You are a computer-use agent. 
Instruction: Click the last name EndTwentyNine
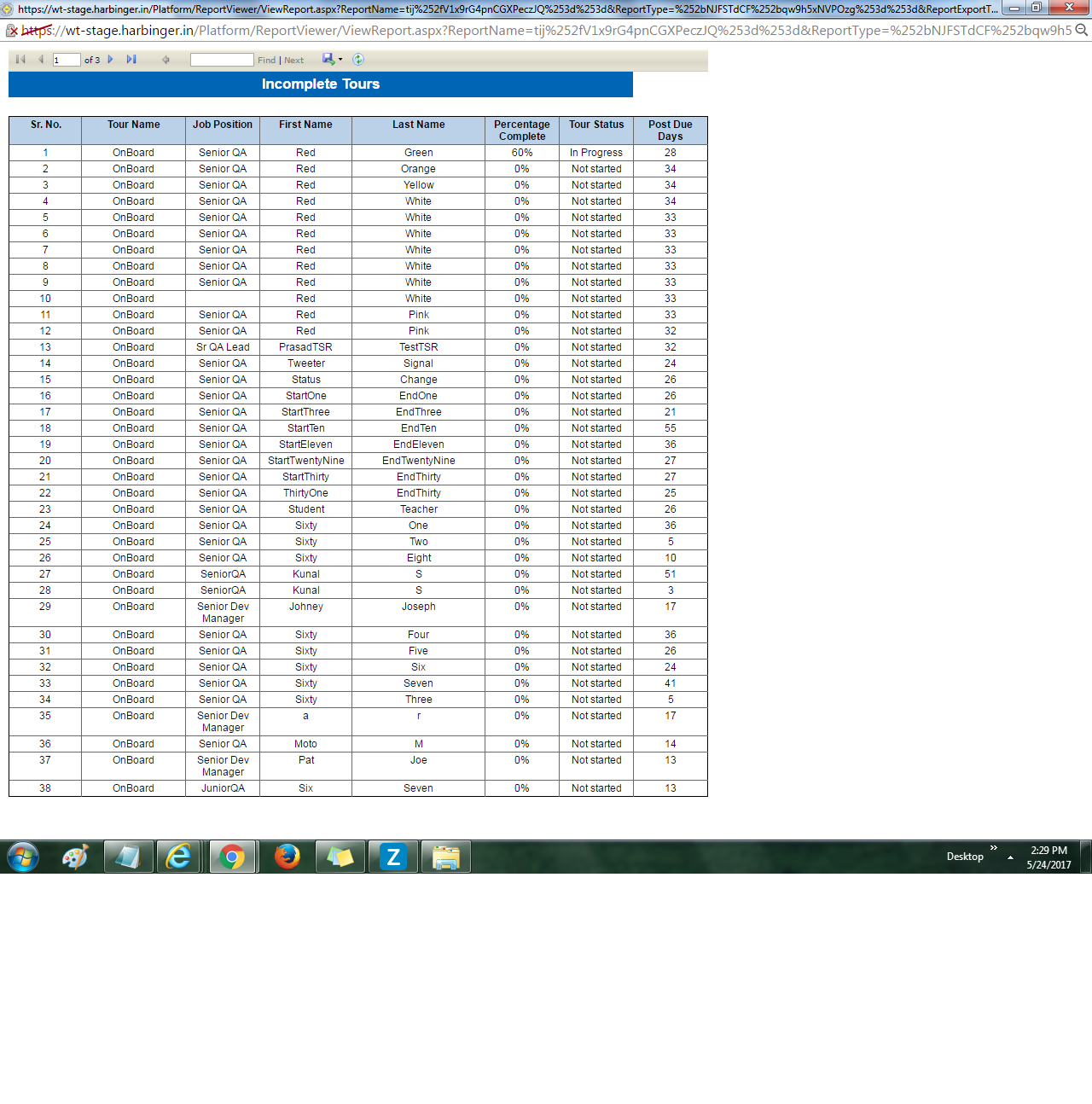[x=419, y=461]
